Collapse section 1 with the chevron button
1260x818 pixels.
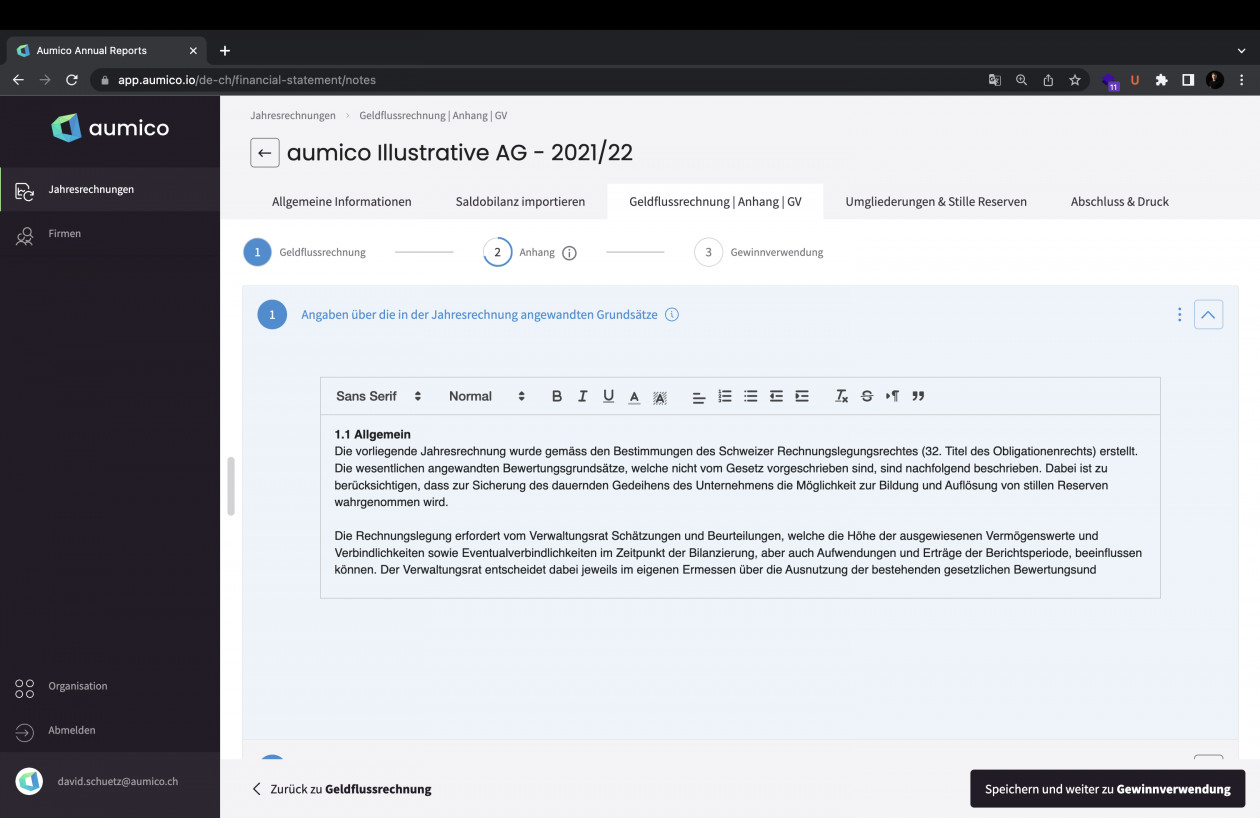coord(1208,315)
